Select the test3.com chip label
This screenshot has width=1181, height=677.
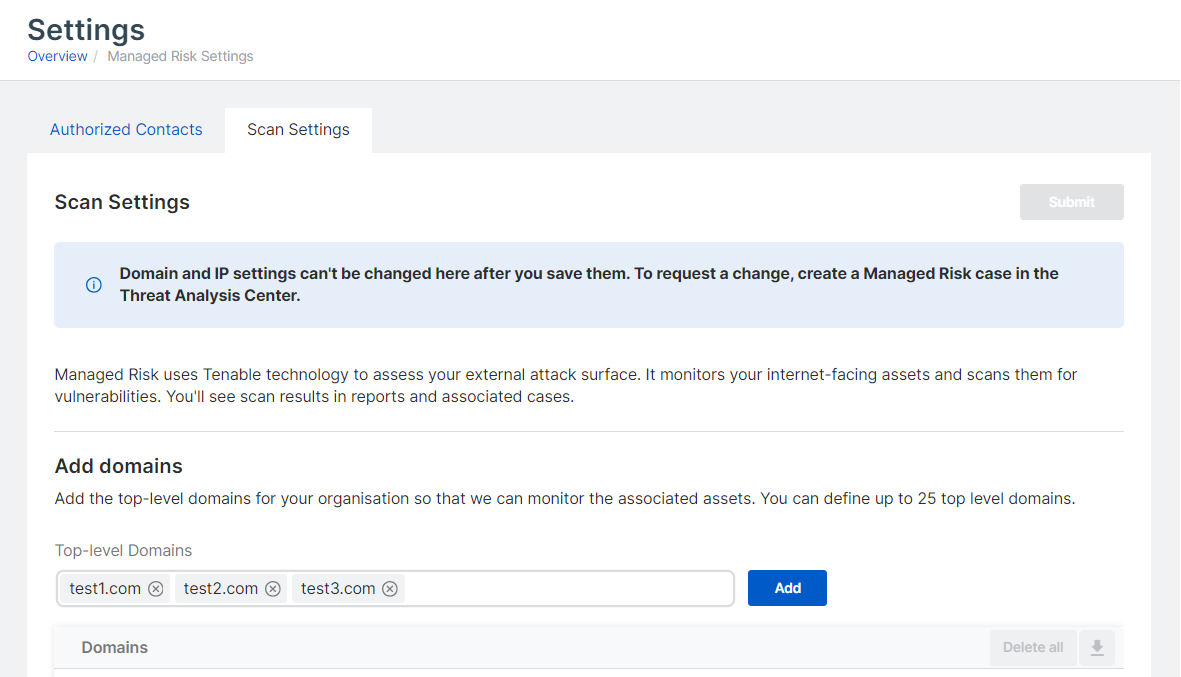point(338,589)
